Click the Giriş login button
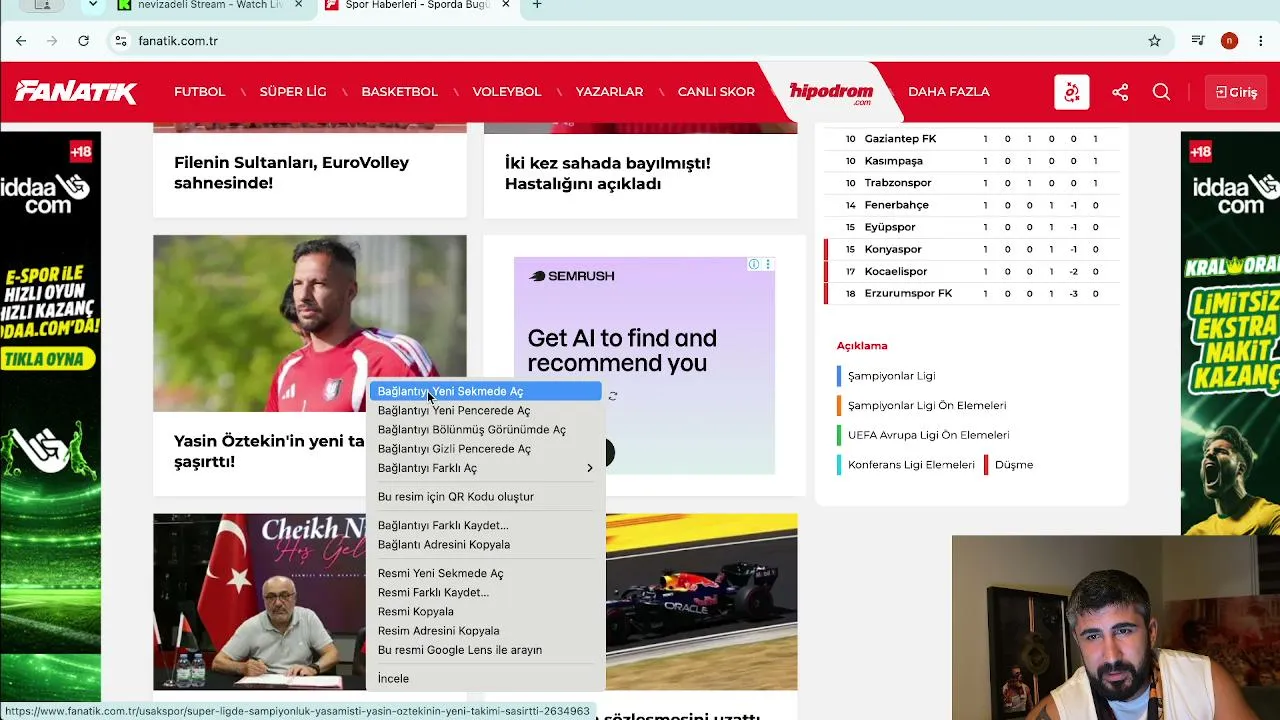The height and width of the screenshot is (720, 1280). [1236, 92]
